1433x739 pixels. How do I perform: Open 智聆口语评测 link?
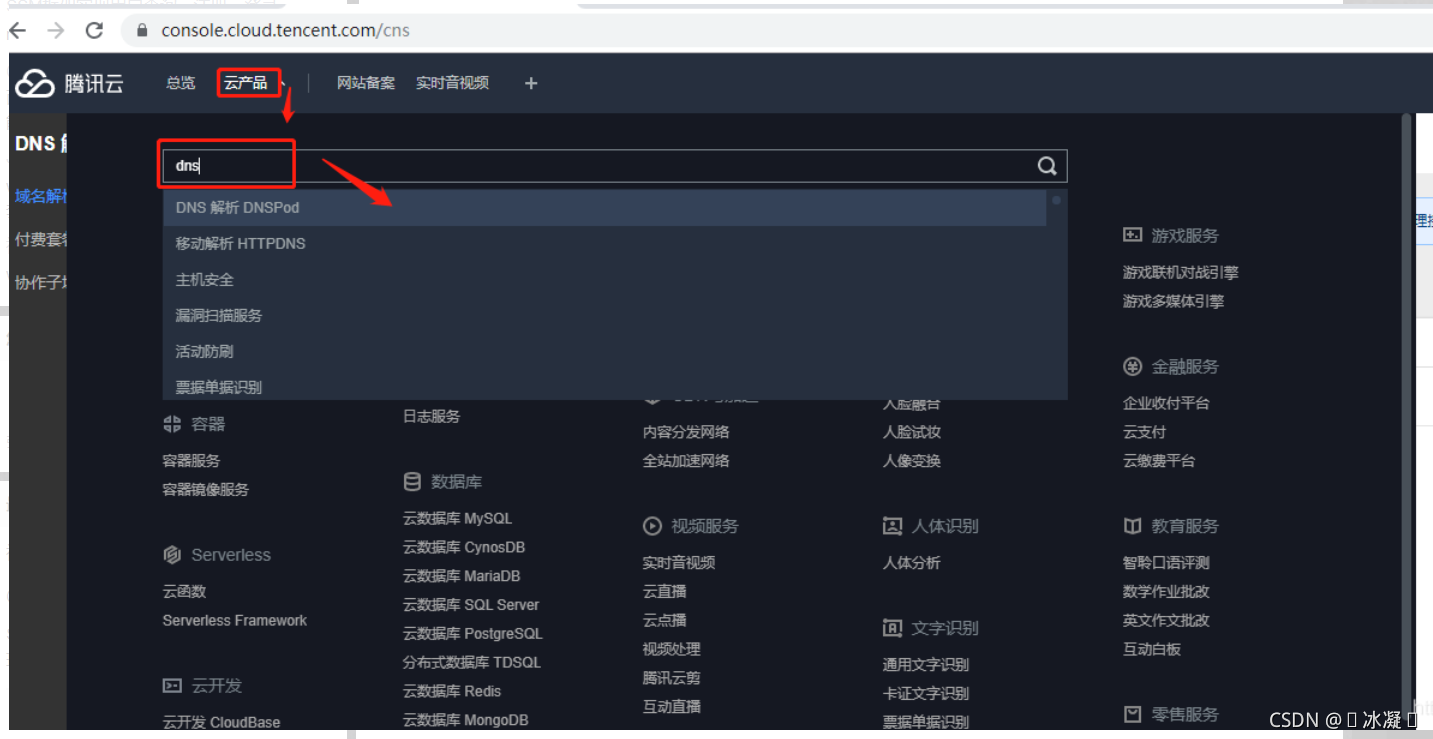pyautogui.click(x=1166, y=564)
